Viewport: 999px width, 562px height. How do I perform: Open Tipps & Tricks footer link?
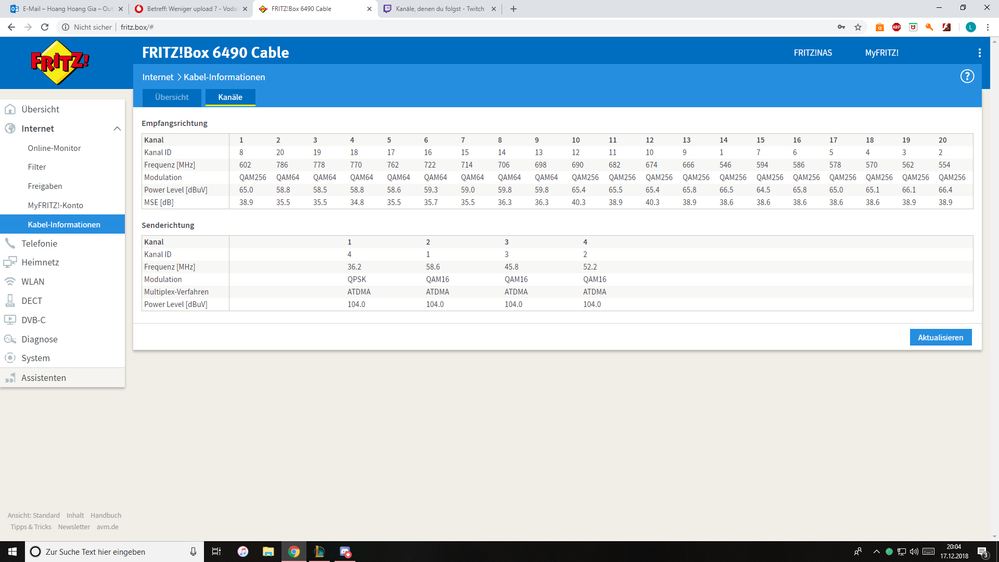(x=31, y=527)
